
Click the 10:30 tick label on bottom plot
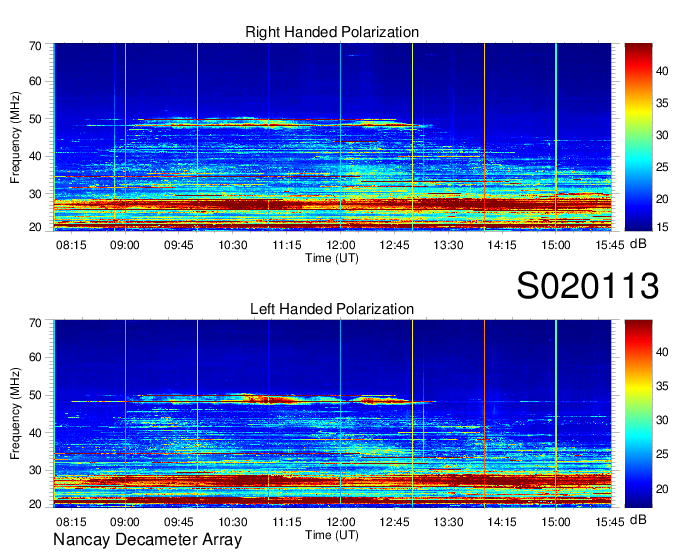[x=232, y=522]
